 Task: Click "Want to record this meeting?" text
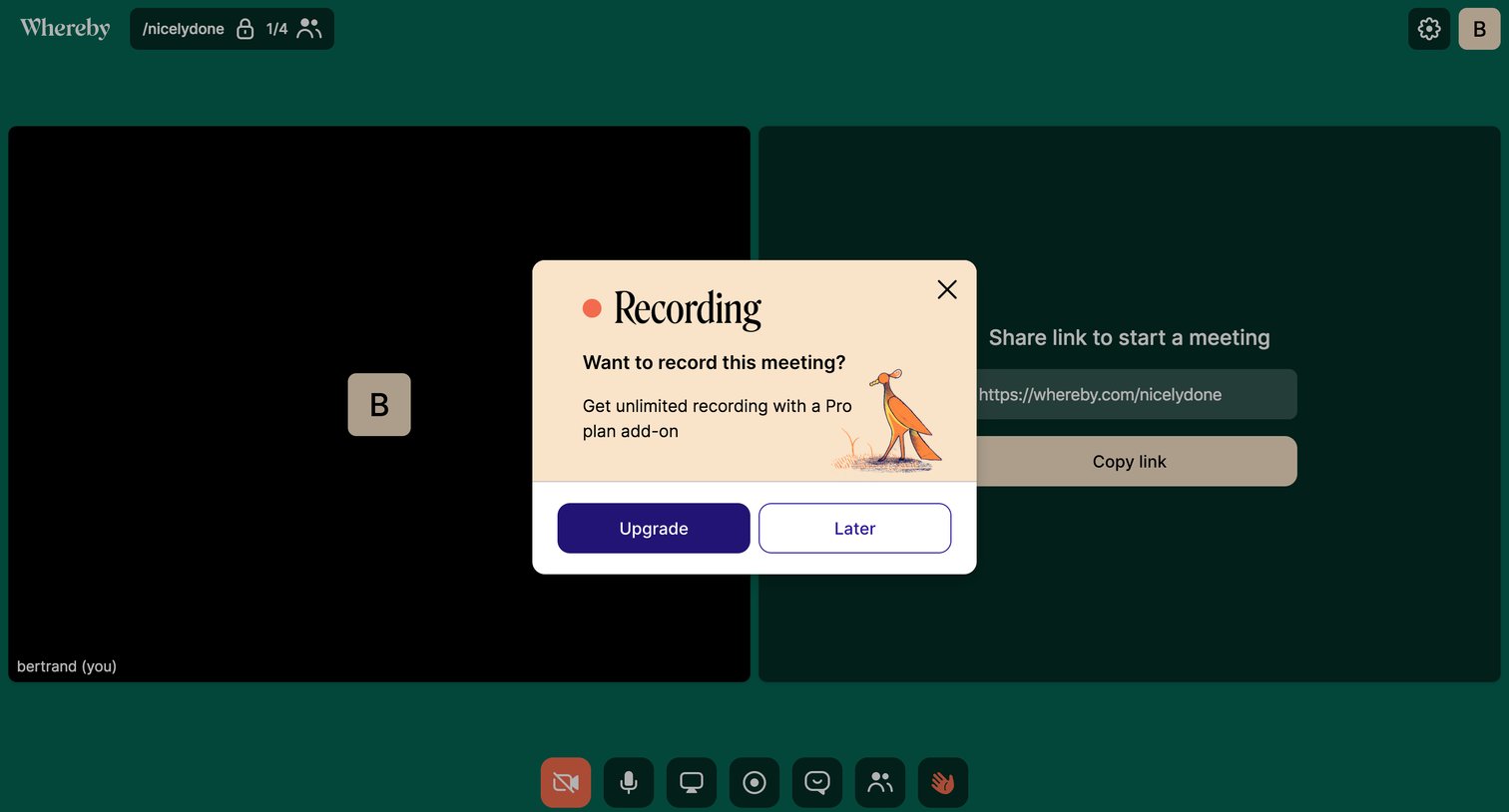click(714, 362)
